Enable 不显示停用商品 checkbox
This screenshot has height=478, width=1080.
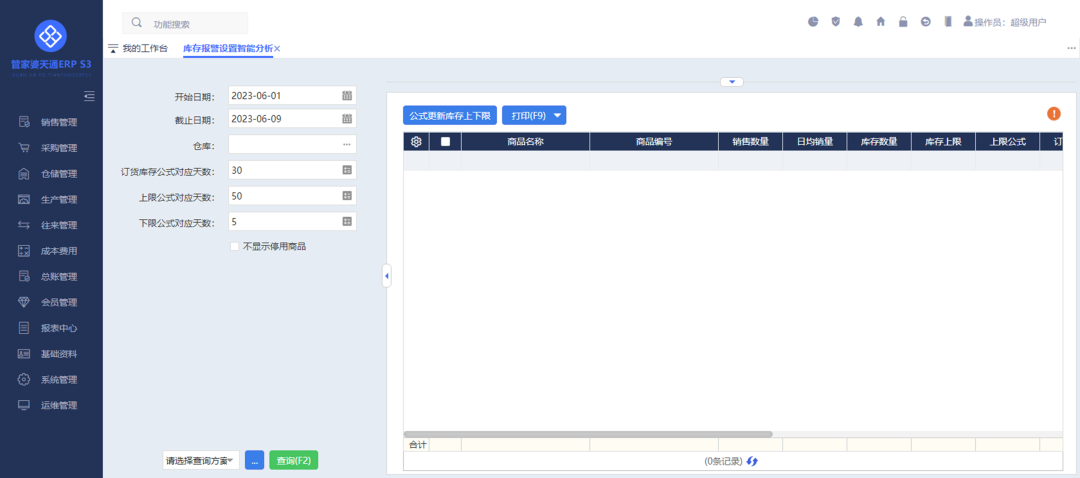(235, 246)
